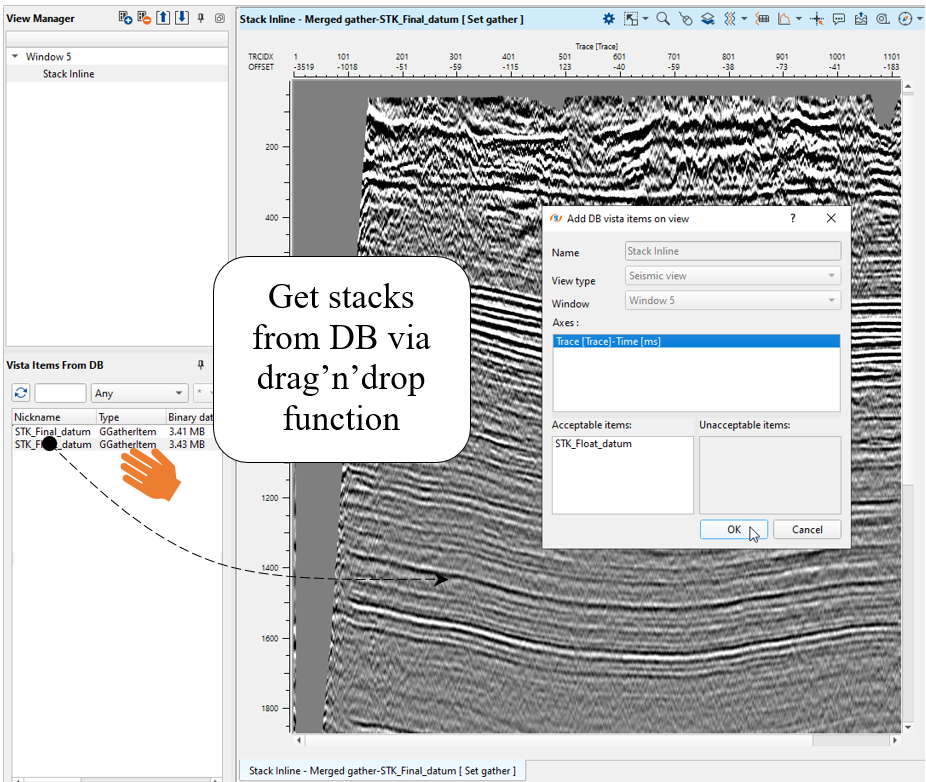
Task: Collapse the Window 5 tree node
Action: point(15,57)
